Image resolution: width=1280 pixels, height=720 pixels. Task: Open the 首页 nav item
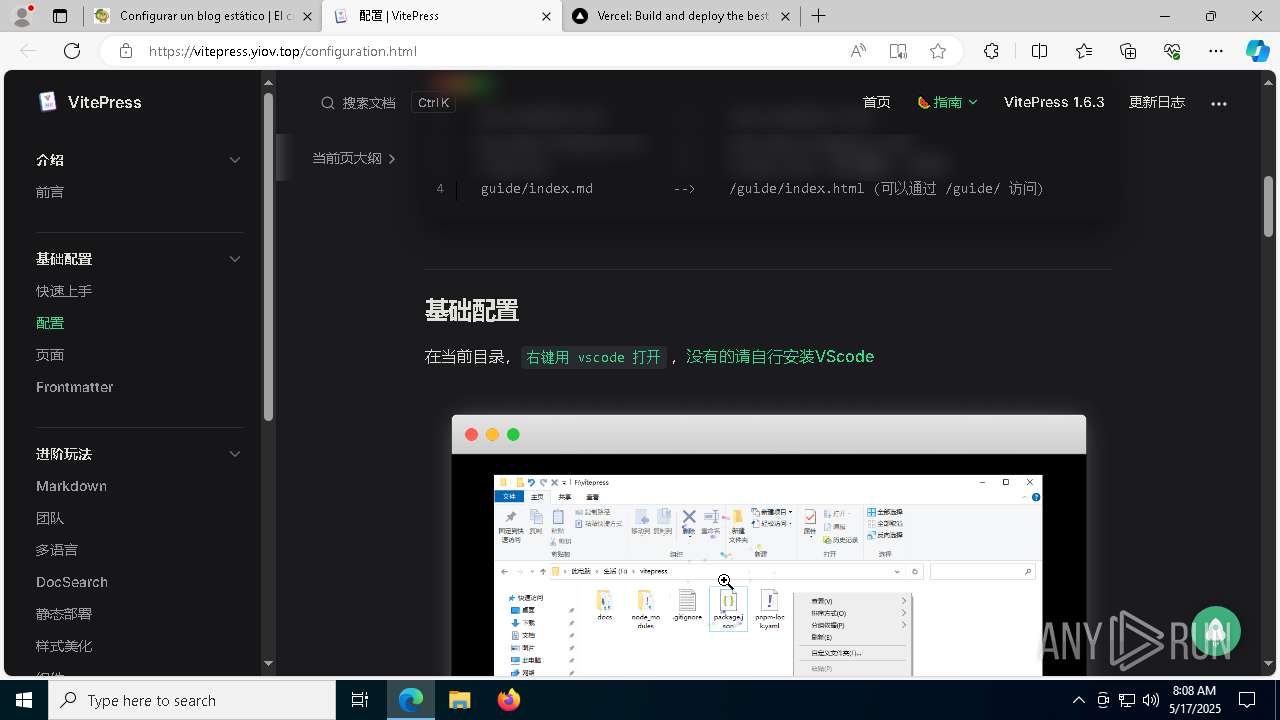[x=877, y=102]
